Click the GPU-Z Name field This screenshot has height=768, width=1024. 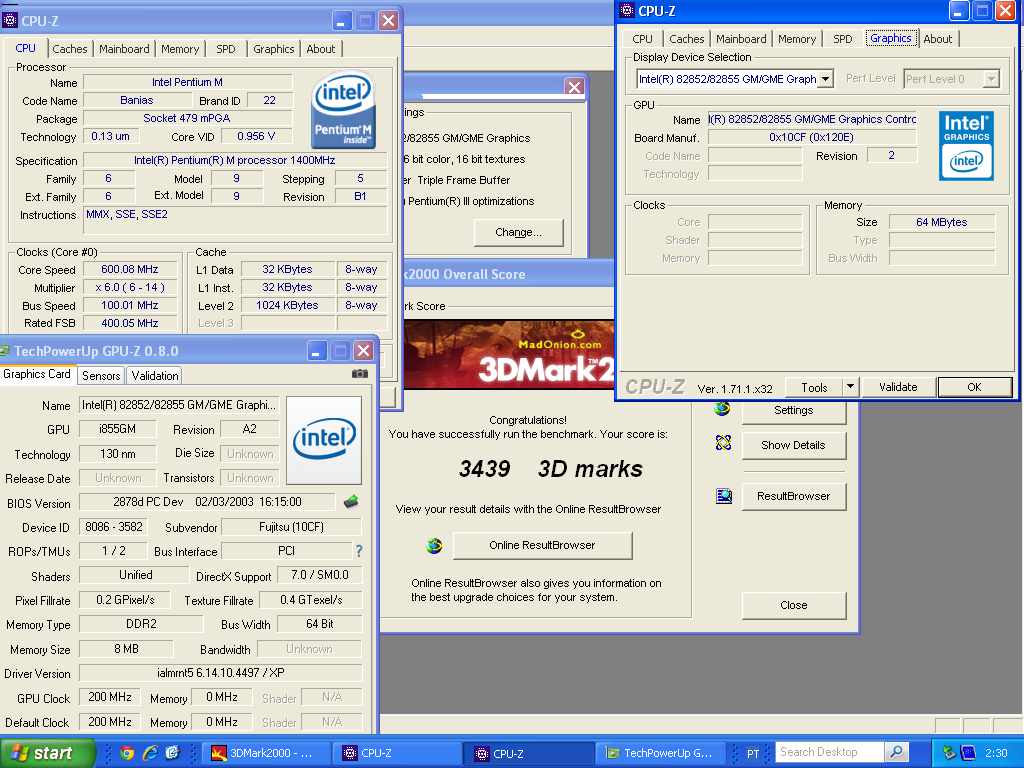(180, 405)
